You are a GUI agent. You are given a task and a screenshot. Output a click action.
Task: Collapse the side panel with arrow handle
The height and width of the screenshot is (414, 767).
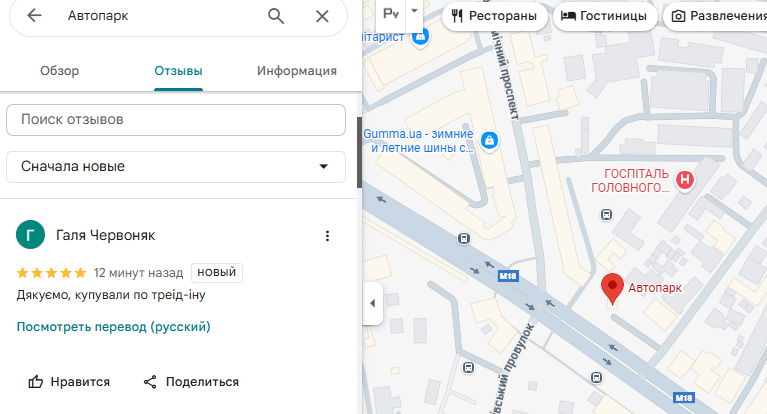click(372, 302)
